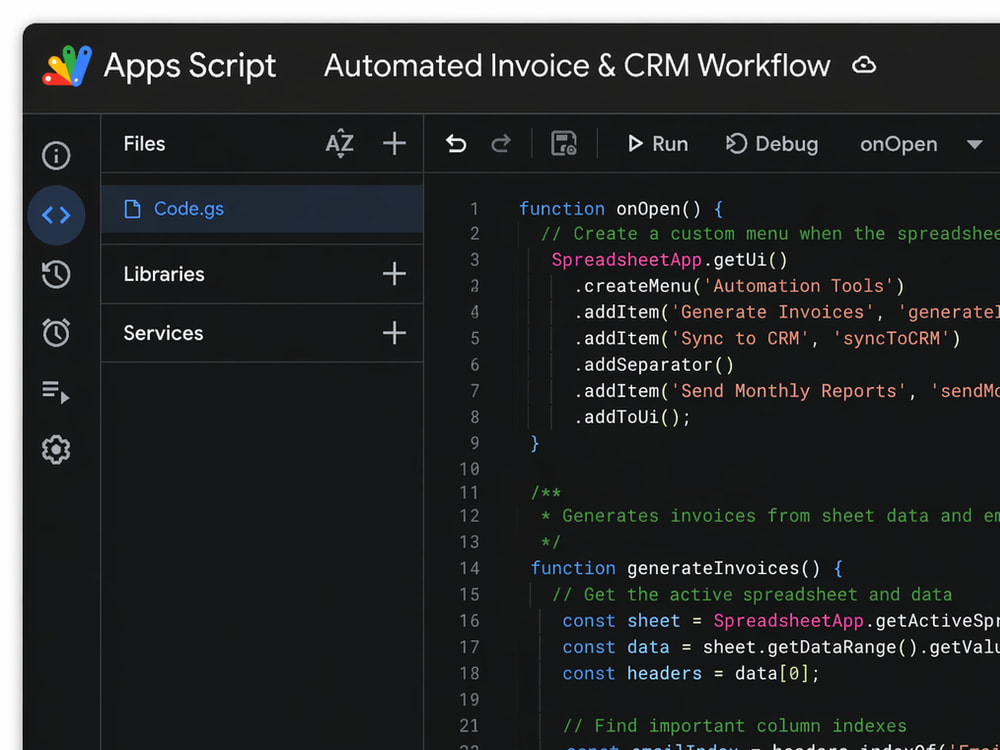Click the '.addSeparator()' code line
Image resolution: width=1000 pixels, height=750 pixels.
(654, 365)
